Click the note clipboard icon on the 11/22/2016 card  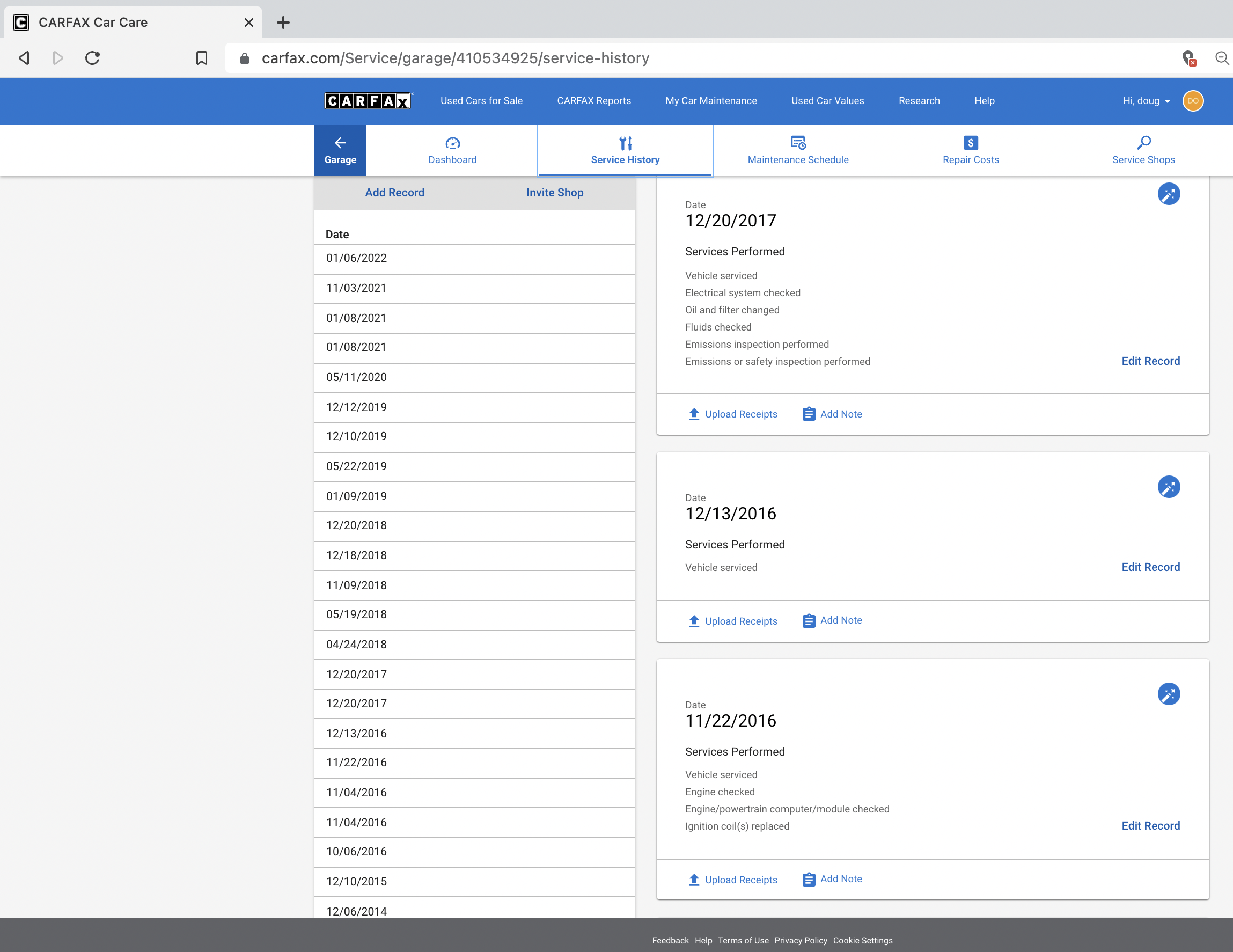(x=809, y=880)
